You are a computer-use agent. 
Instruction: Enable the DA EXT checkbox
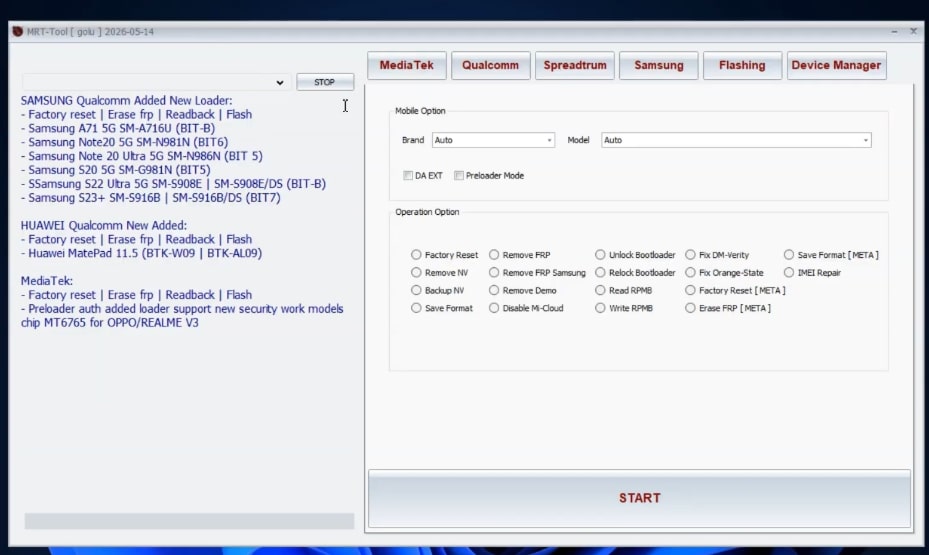[408, 175]
